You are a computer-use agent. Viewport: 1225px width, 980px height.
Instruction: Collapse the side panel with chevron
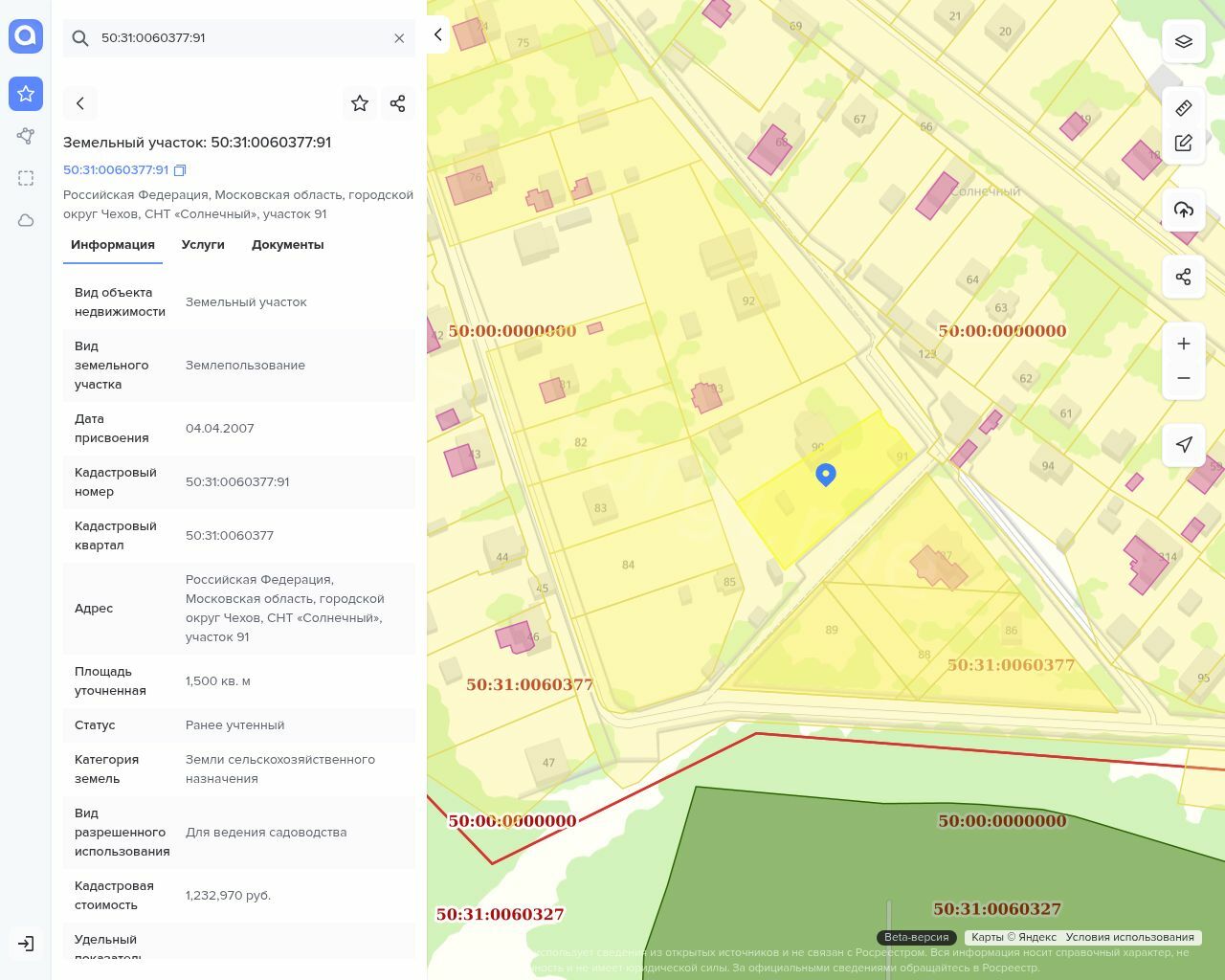click(x=437, y=34)
